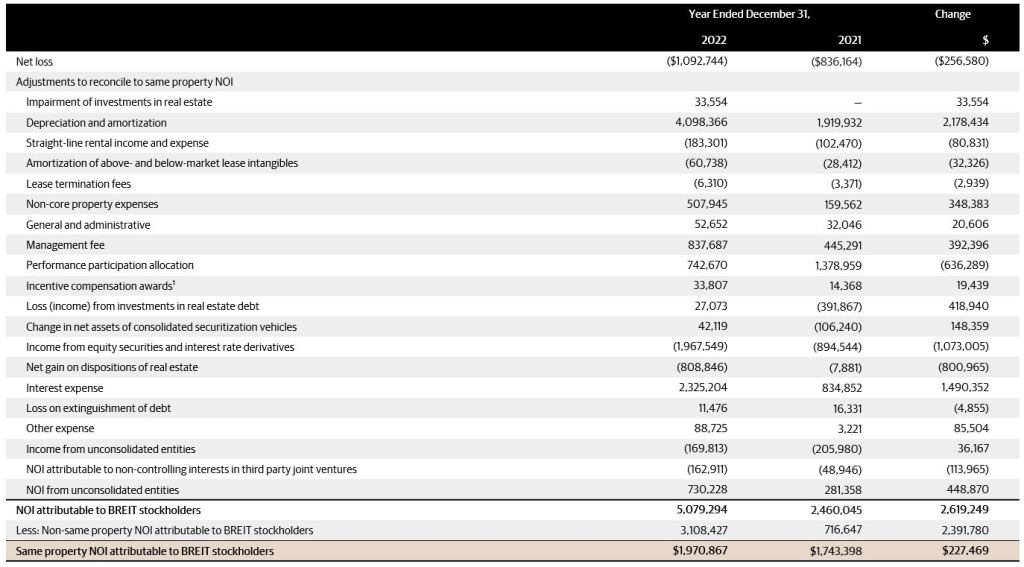Click 'Adjustments to reconcile to same property NOI'
The width and height of the screenshot is (1024, 567).
click(124, 82)
